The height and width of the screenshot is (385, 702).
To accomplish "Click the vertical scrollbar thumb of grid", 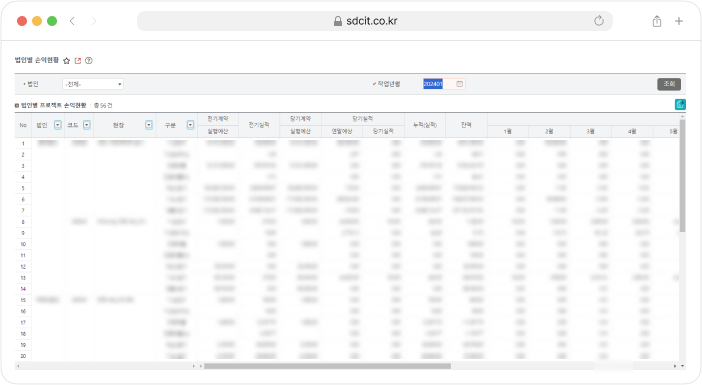I will pyautogui.click(x=682, y=175).
